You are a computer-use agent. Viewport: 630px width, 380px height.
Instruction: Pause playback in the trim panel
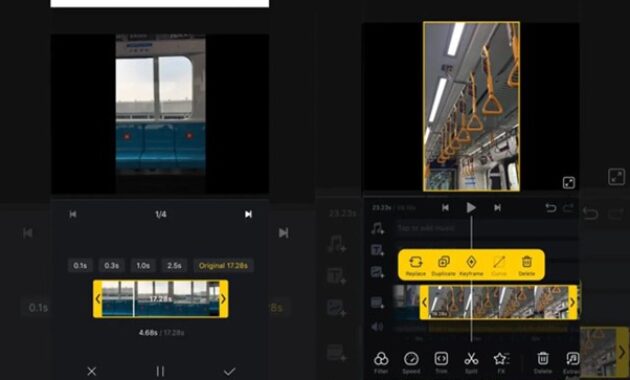pos(160,371)
